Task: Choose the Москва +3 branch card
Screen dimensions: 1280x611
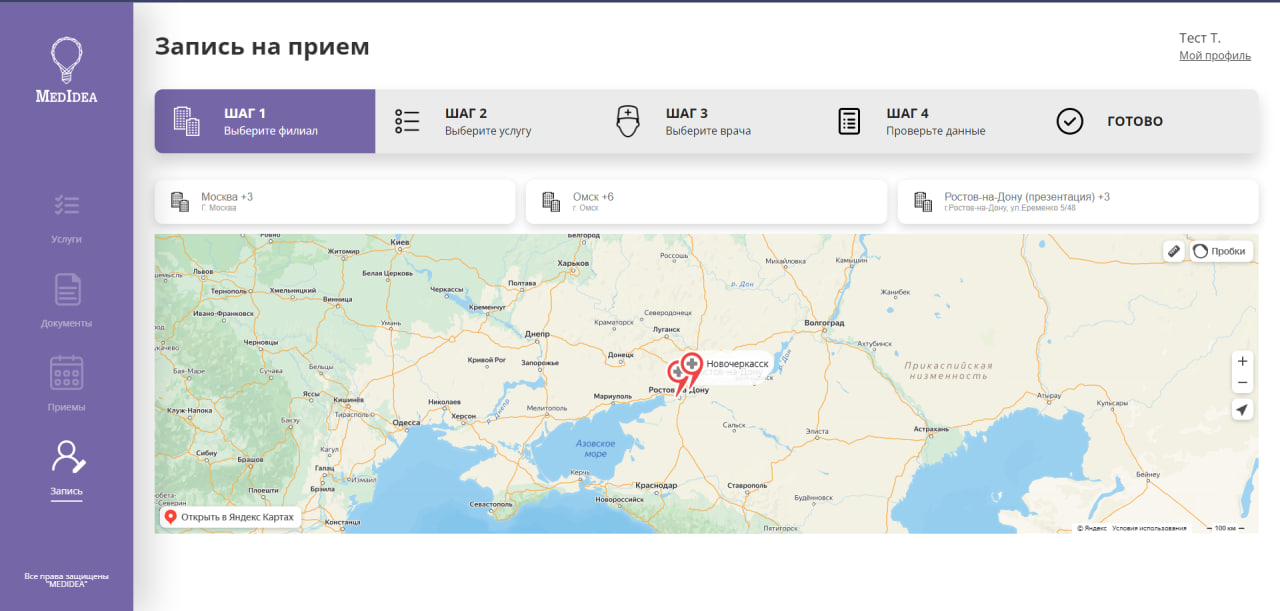Action: tap(335, 201)
